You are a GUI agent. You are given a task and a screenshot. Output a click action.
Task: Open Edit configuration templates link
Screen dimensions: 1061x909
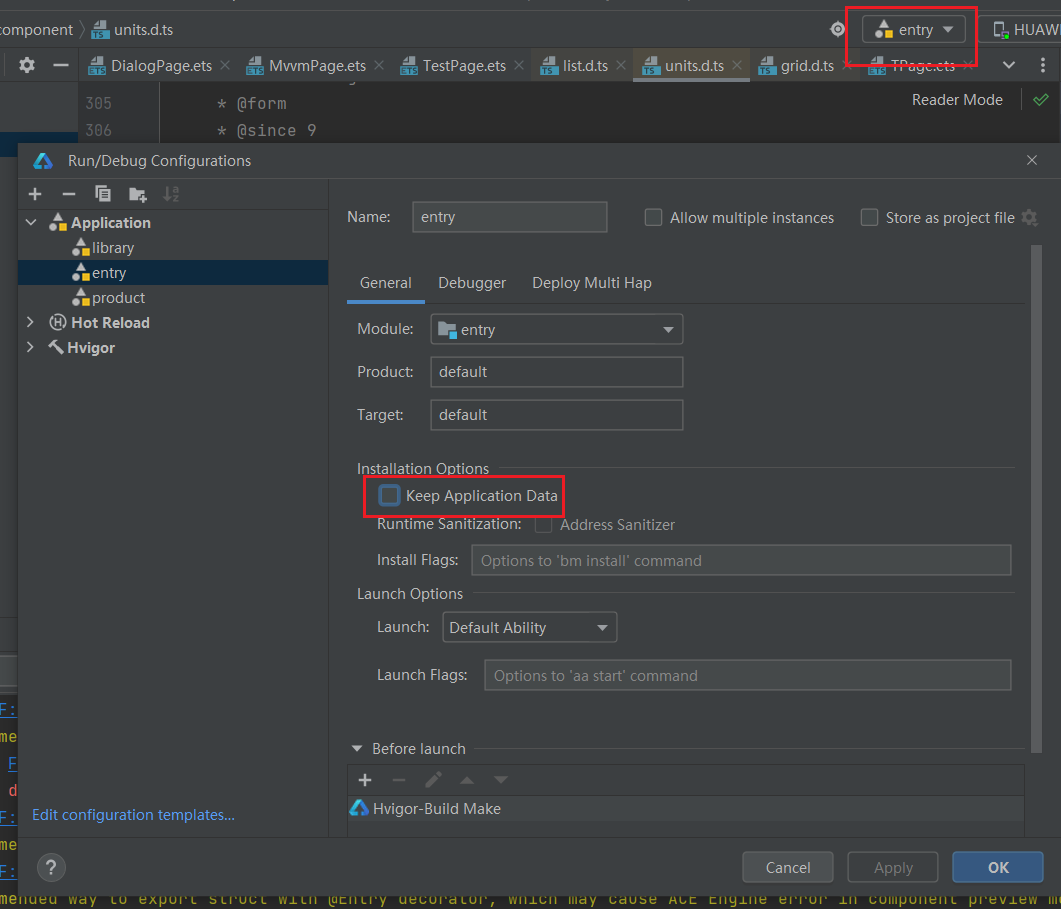133,815
